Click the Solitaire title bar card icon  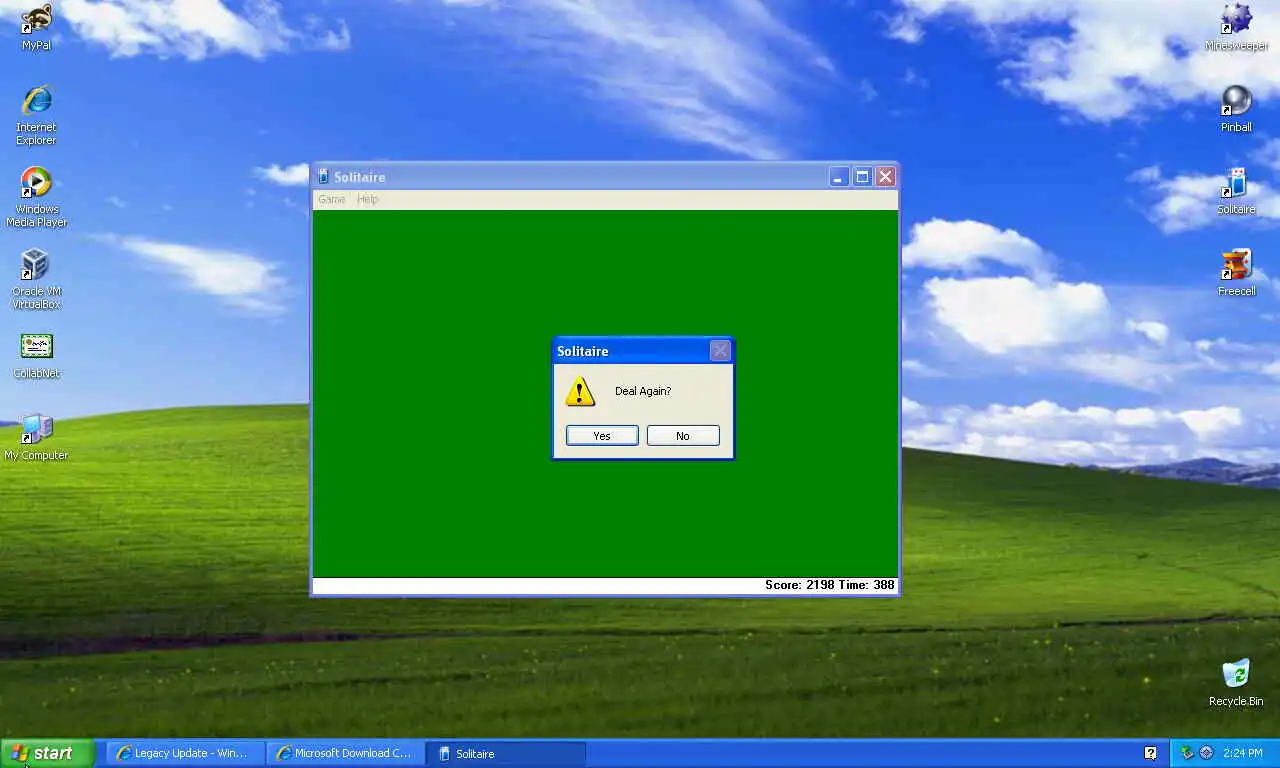[x=323, y=177]
